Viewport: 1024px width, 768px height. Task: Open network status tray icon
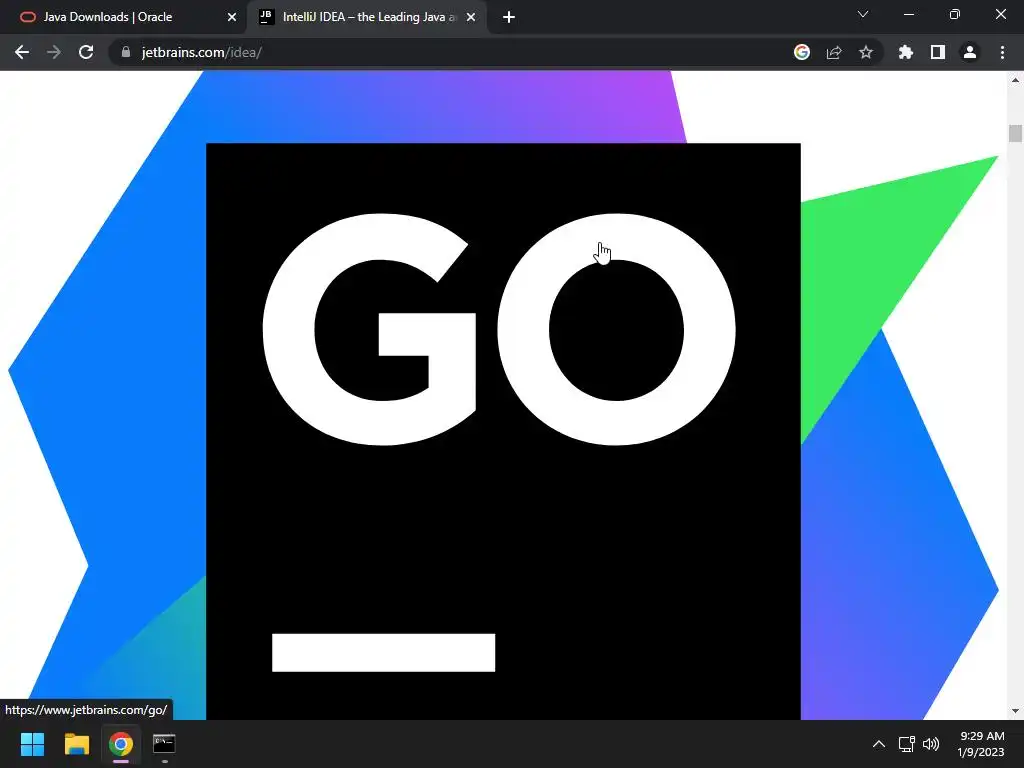(x=906, y=744)
